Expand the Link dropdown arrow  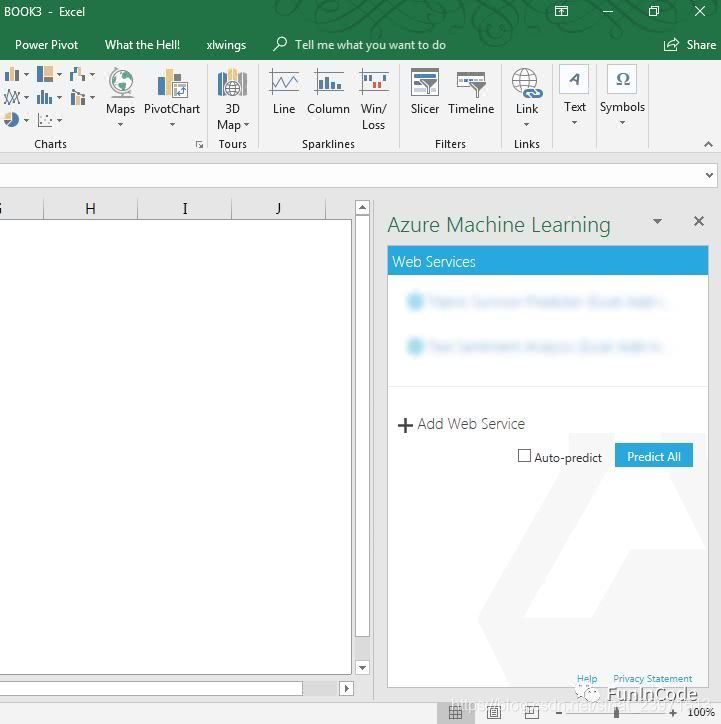click(527, 125)
